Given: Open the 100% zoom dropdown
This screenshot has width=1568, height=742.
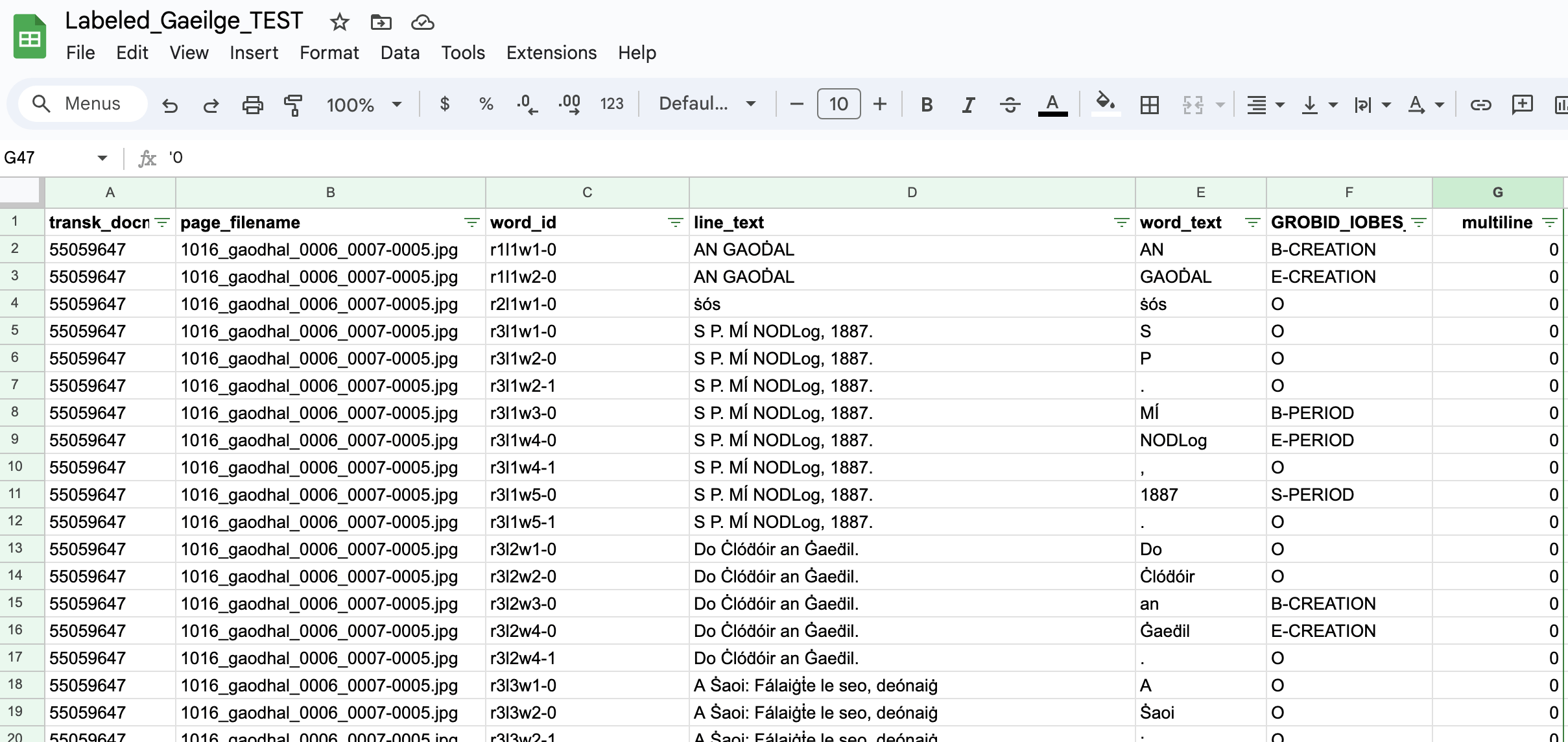Looking at the screenshot, I should coord(363,104).
